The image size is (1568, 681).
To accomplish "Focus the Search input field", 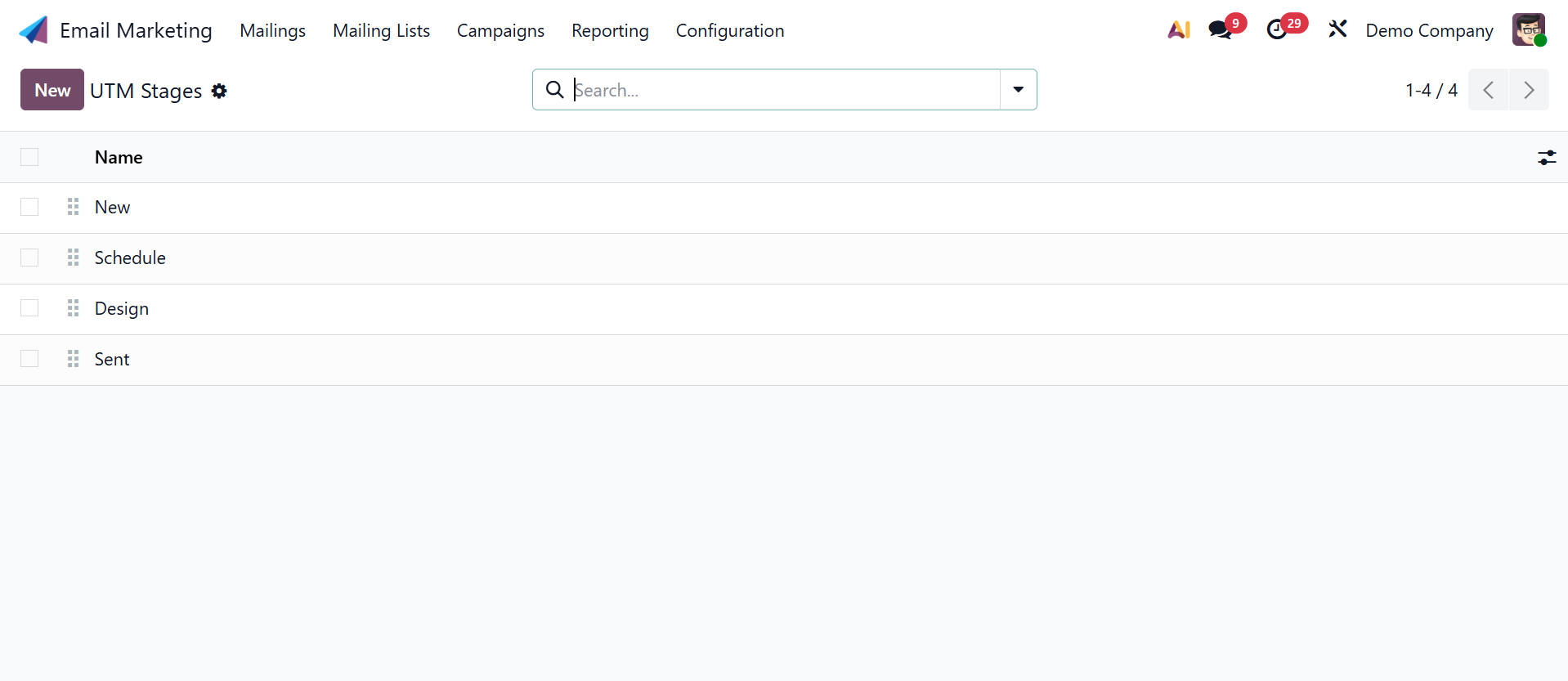I will click(x=783, y=90).
